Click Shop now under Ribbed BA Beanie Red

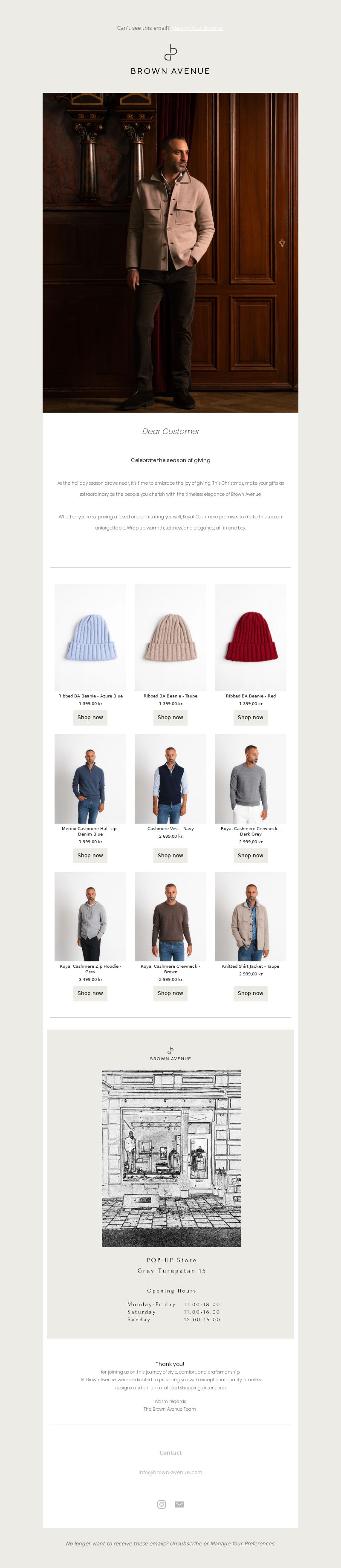tap(250, 717)
